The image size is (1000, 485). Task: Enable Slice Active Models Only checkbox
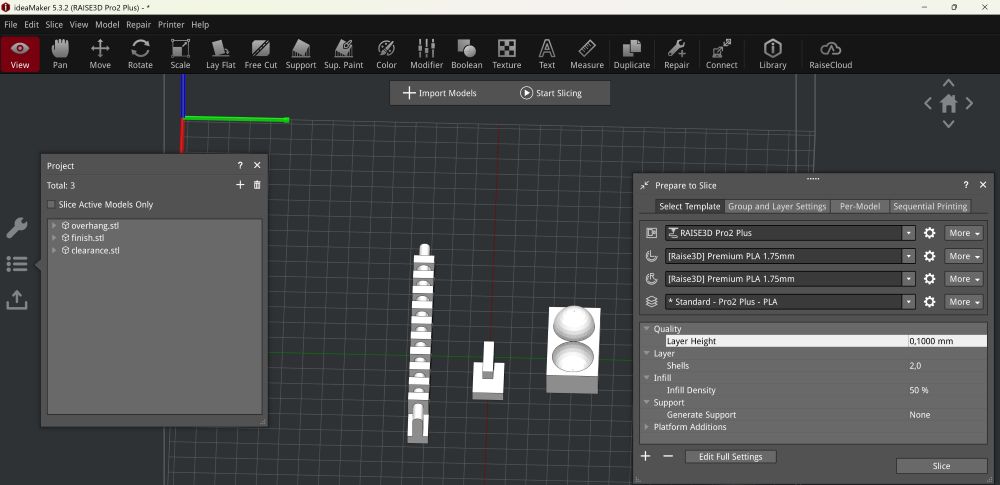[x=51, y=205]
